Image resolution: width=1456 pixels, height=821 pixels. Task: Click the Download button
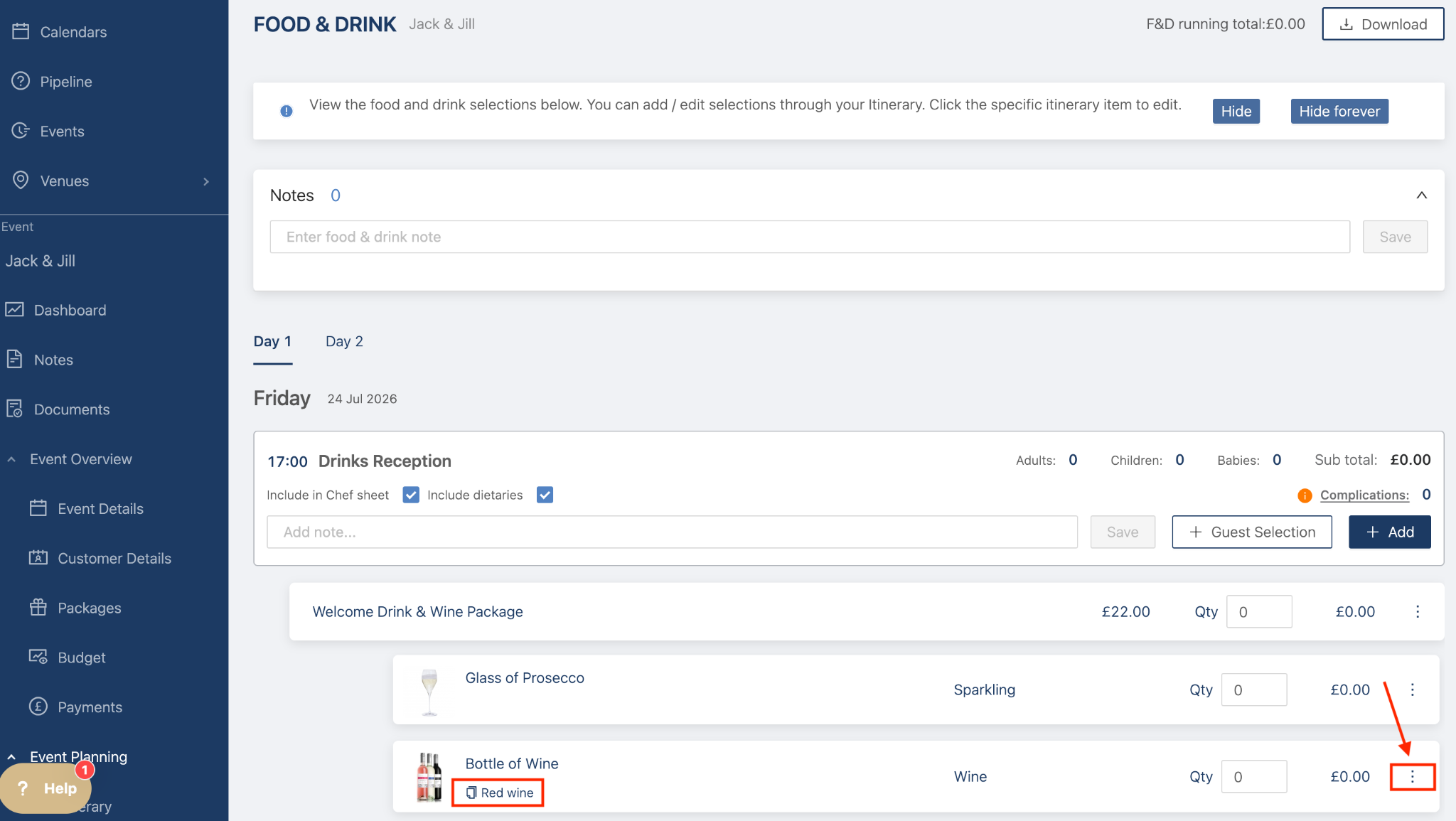point(1382,24)
